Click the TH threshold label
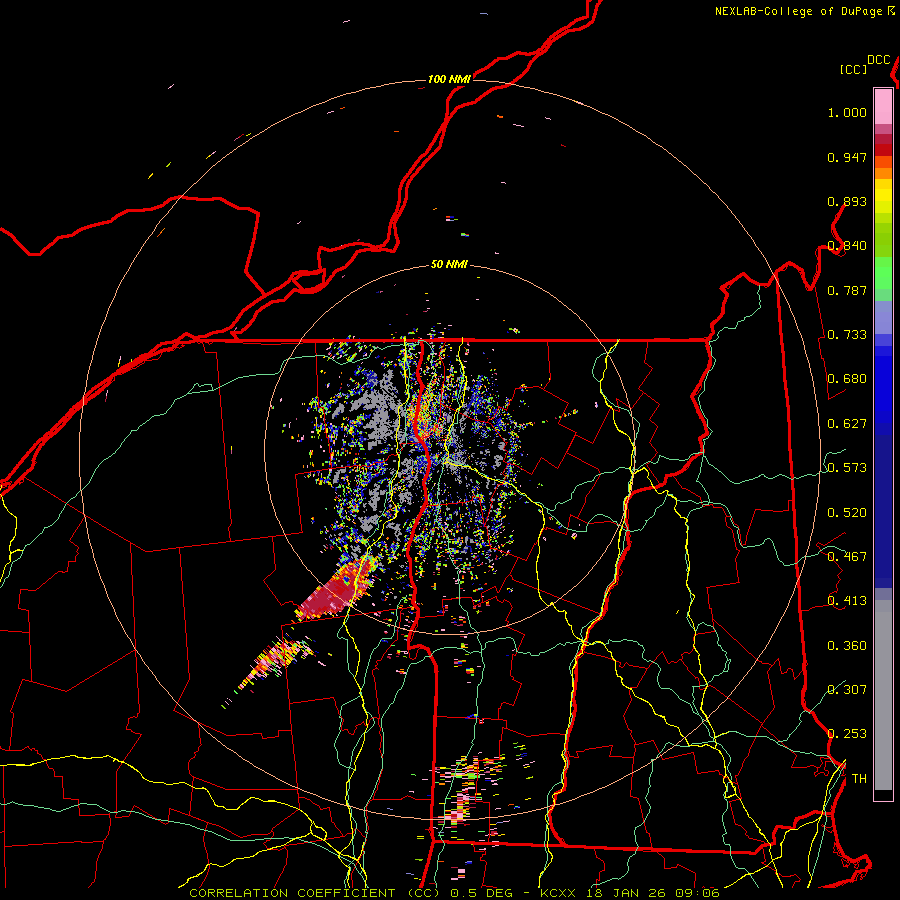900x900 pixels. pos(859,779)
